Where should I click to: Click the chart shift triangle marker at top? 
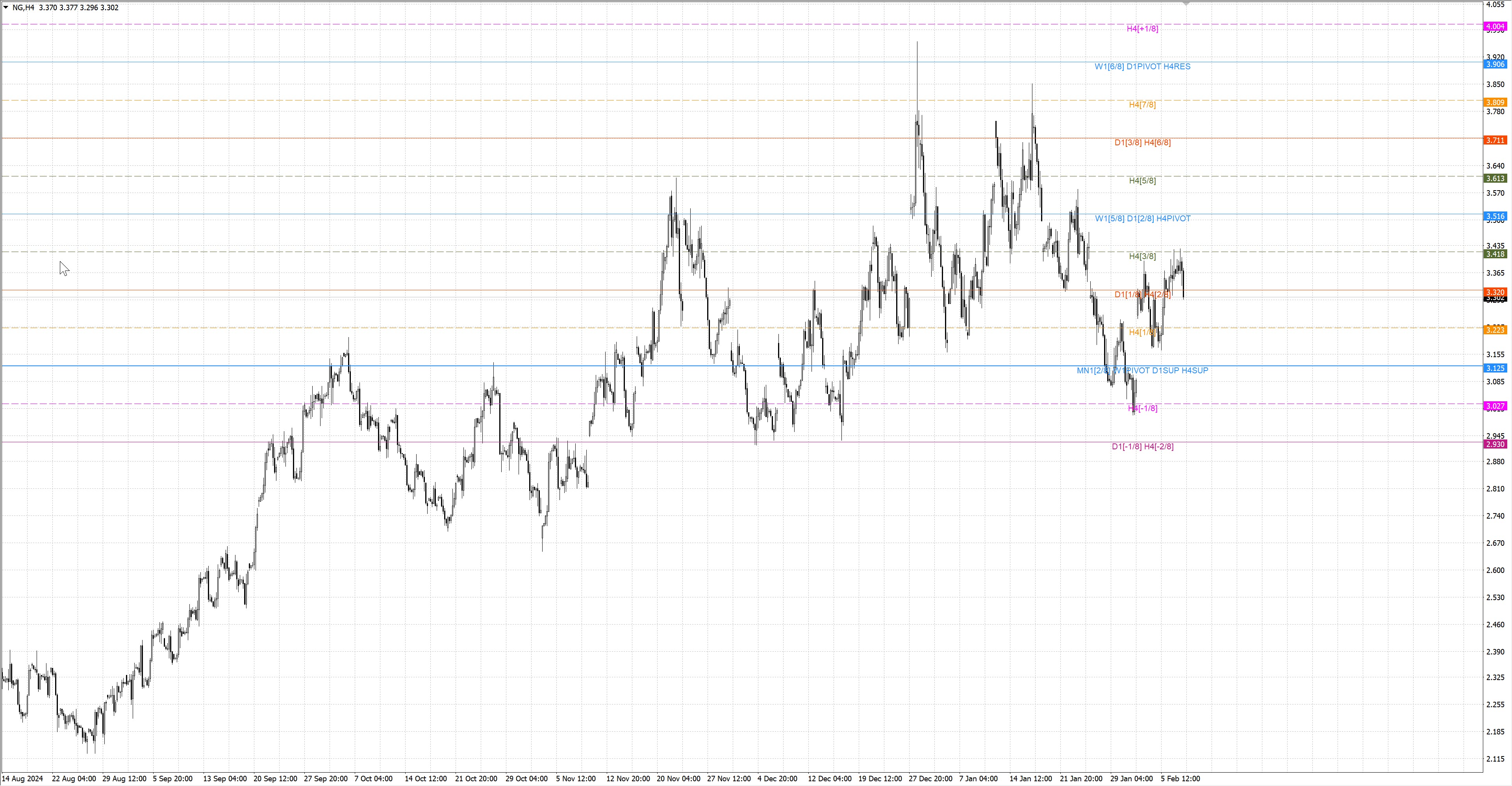pyautogui.click(x=1186, y=4)
